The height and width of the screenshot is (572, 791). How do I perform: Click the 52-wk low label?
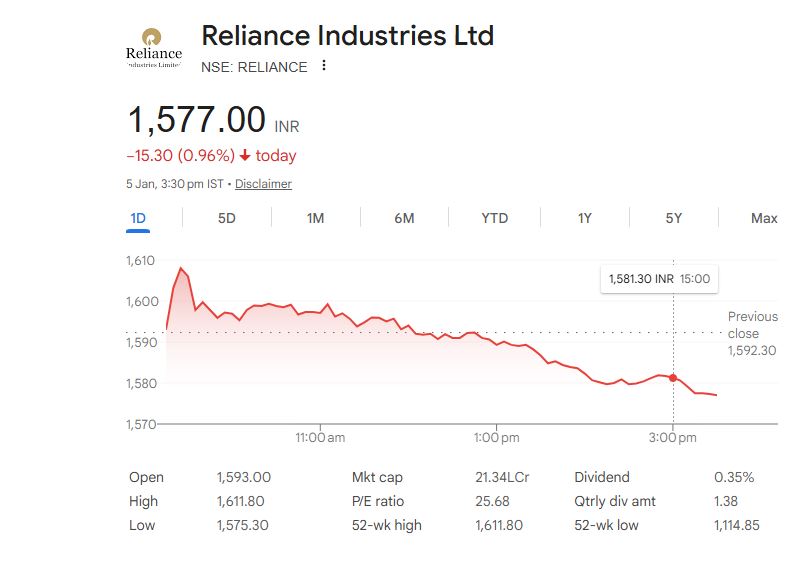(x=608, y=525)
